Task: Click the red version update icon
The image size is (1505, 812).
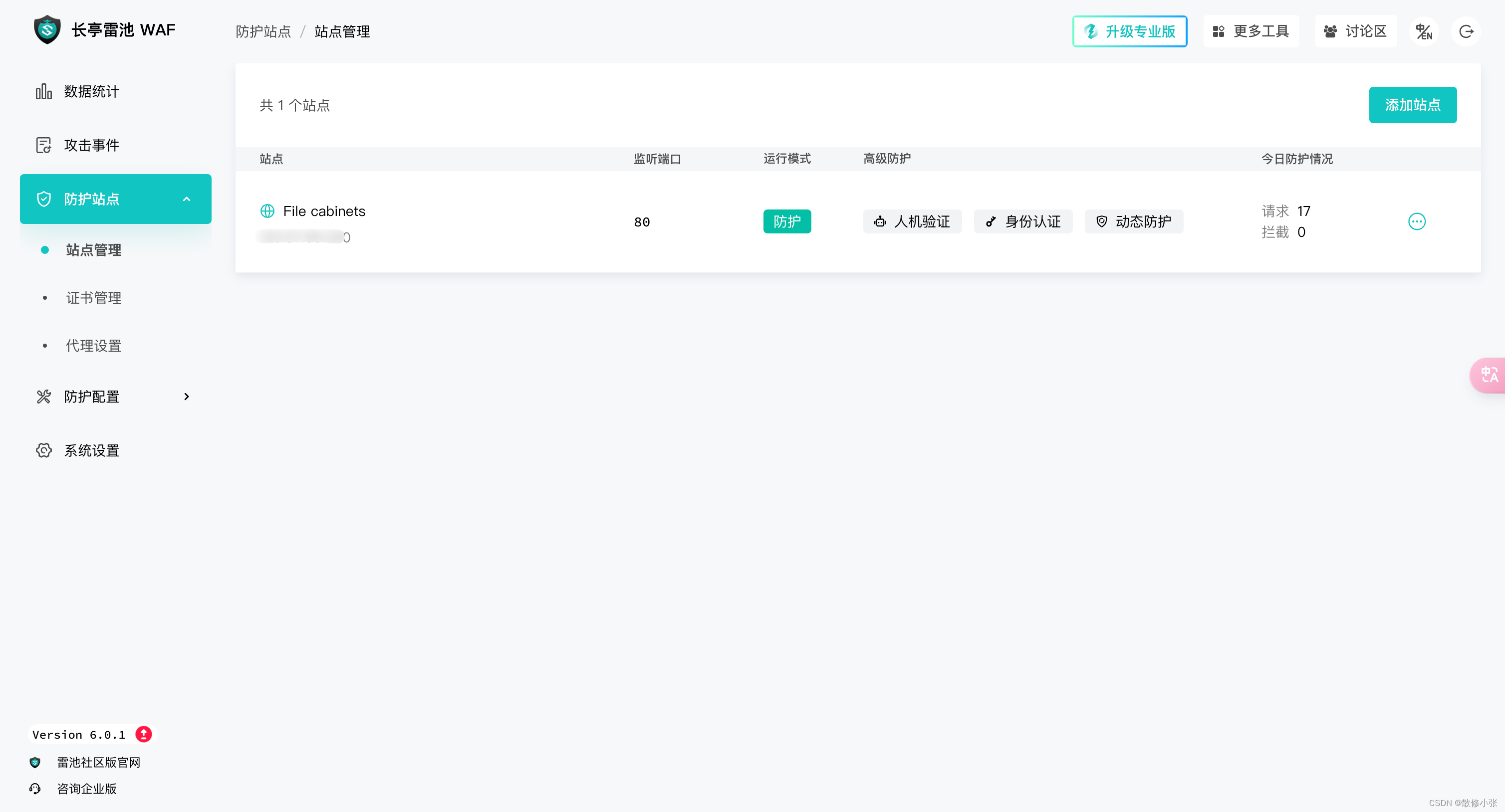Action: tap(144, 734)
